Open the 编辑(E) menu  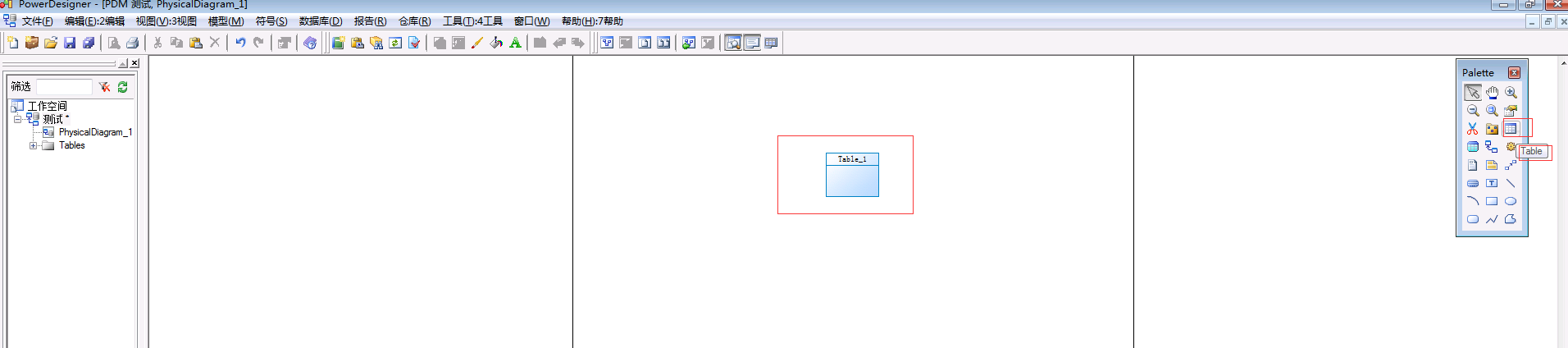94,21
